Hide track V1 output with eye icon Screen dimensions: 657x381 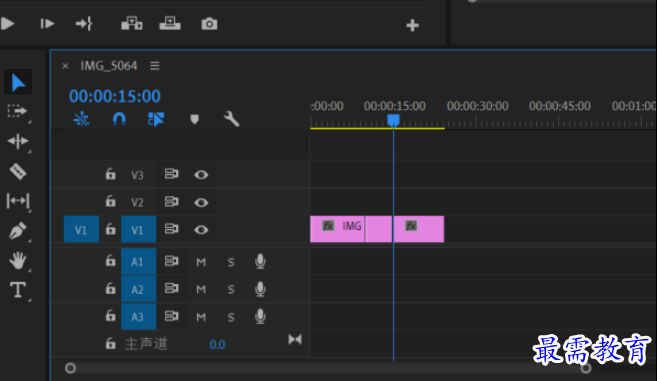pyautogui.click(x=201, y=230)
